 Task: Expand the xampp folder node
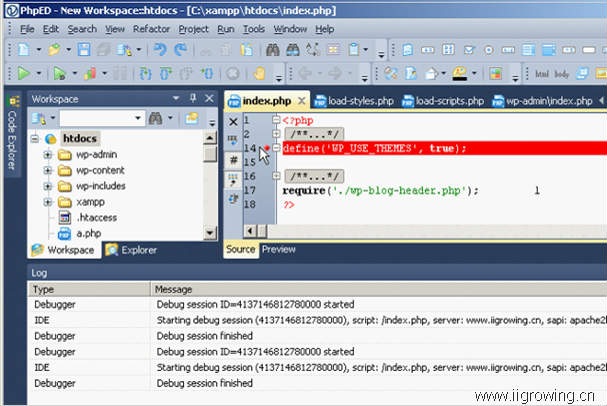coord(47,202)
